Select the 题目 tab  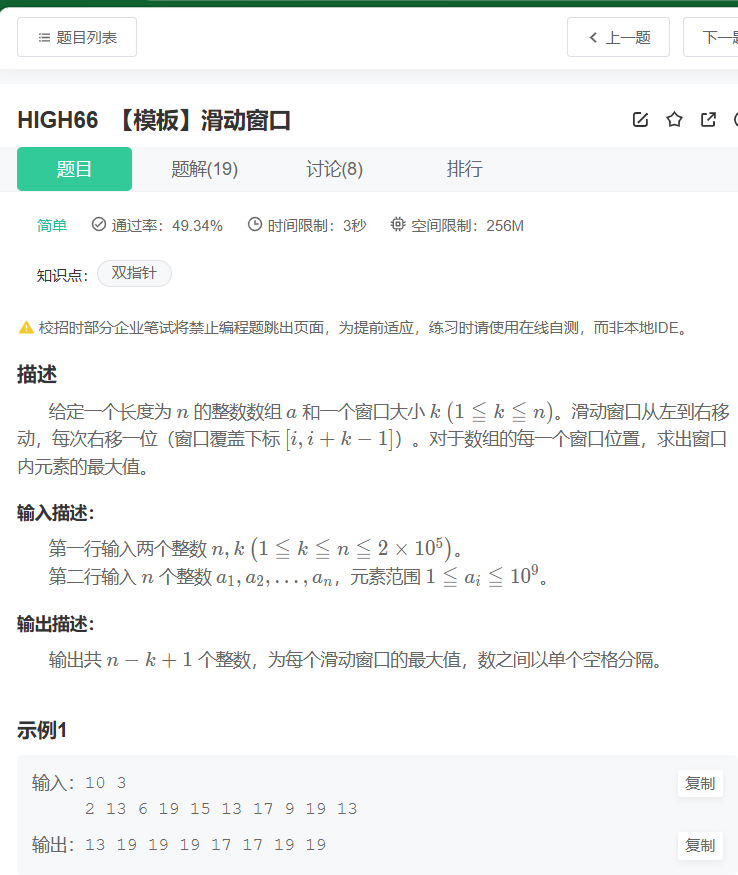click(74, 169)
